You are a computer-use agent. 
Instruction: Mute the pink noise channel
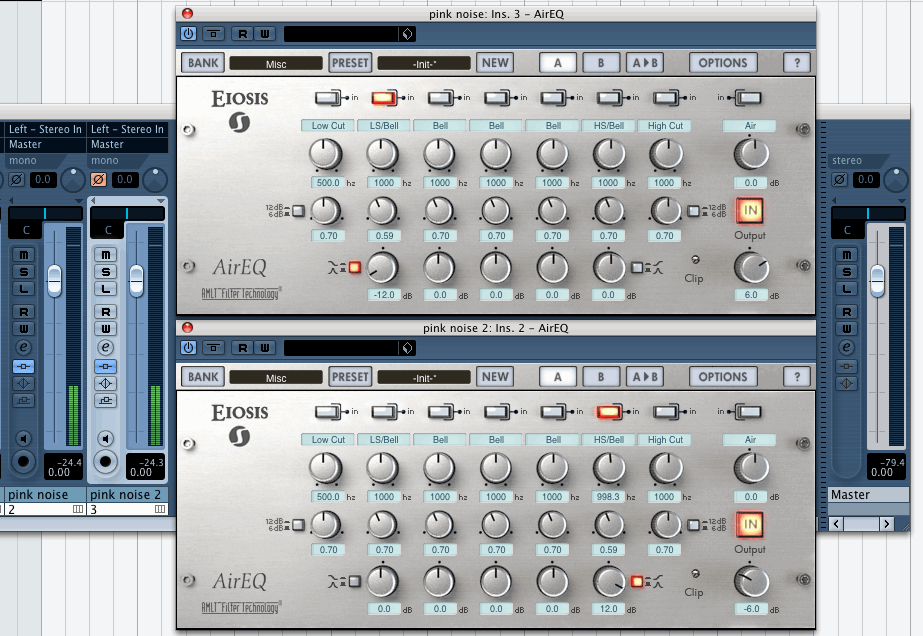(24, 254)
